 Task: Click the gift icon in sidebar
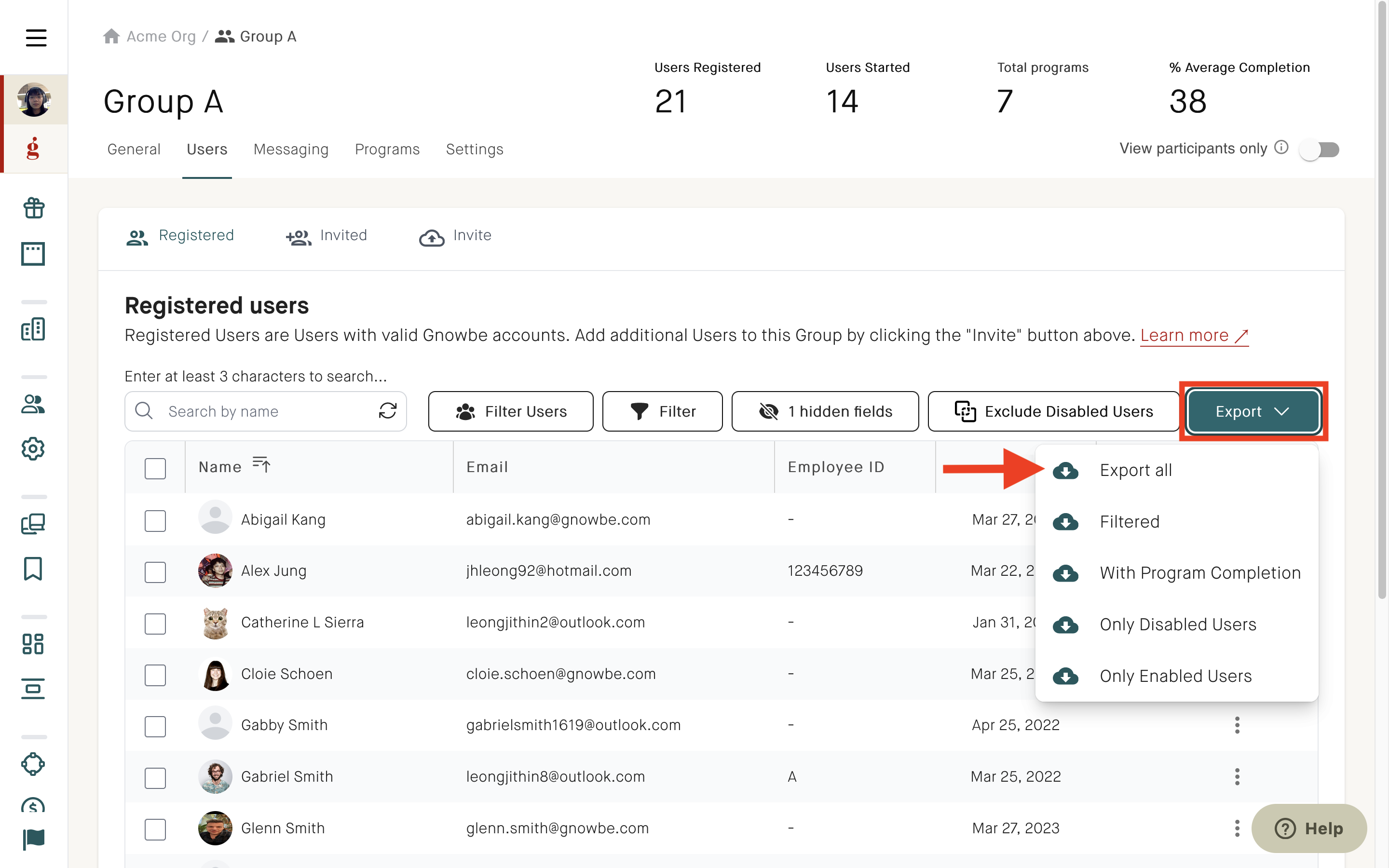[x=34, y=208]
